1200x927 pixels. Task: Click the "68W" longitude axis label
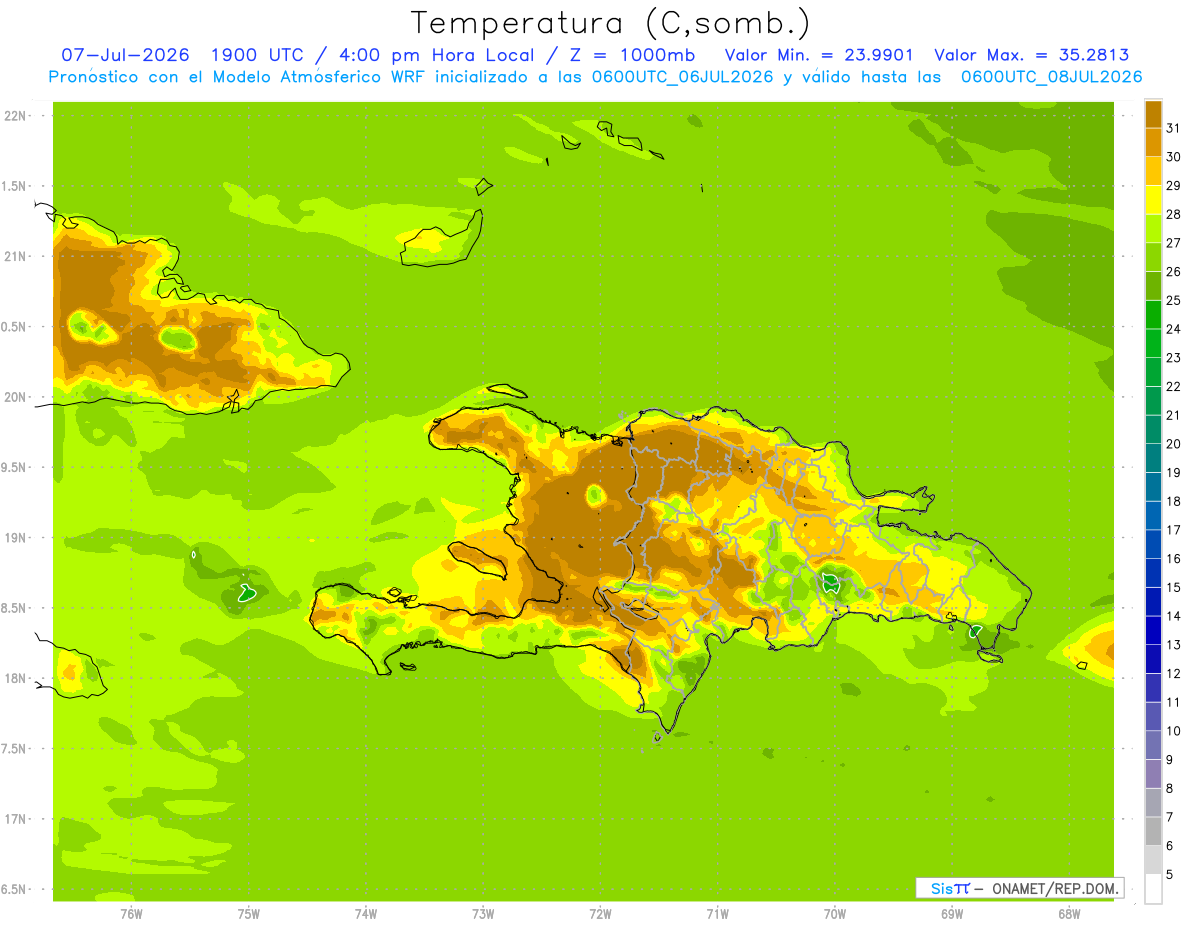[1069, 913]
